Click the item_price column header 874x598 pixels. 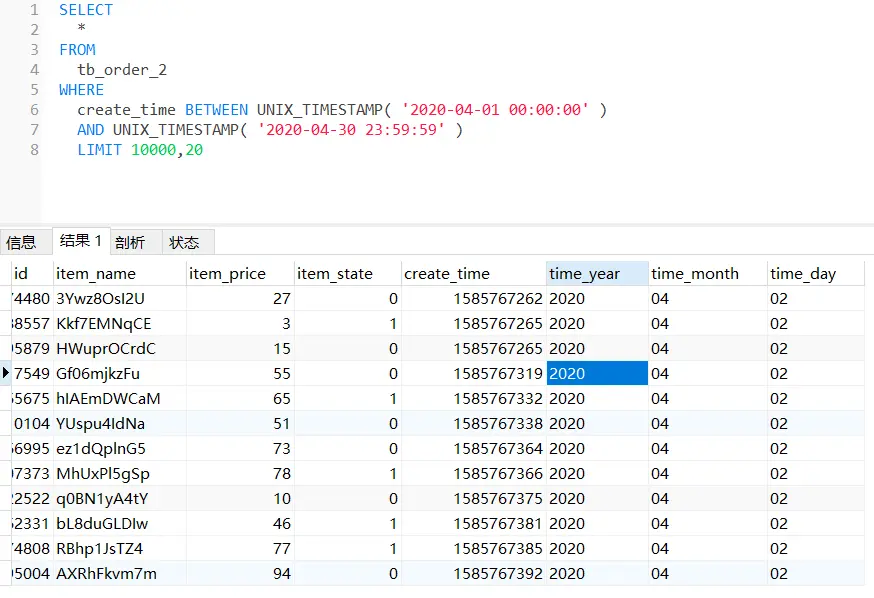[x=240, y=274]
